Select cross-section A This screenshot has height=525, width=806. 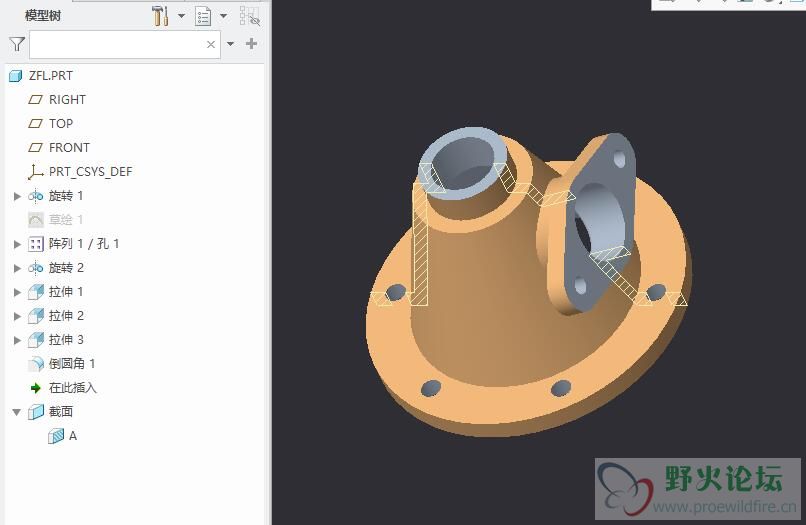click(x=73, y=436)
